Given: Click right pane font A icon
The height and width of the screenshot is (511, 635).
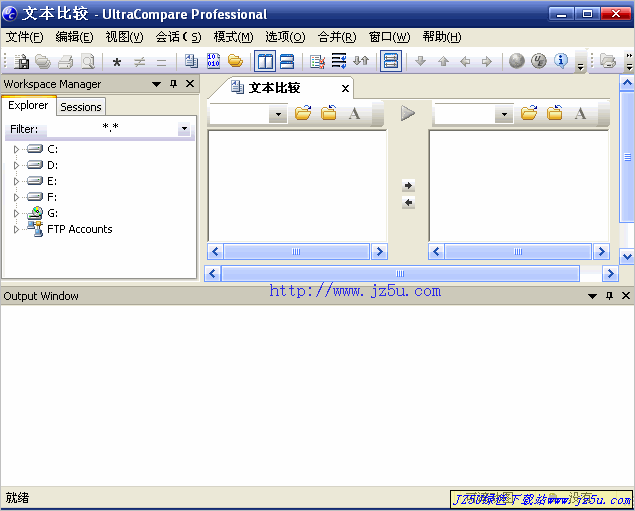Looking at the screenshot, I should click(580, 113).
